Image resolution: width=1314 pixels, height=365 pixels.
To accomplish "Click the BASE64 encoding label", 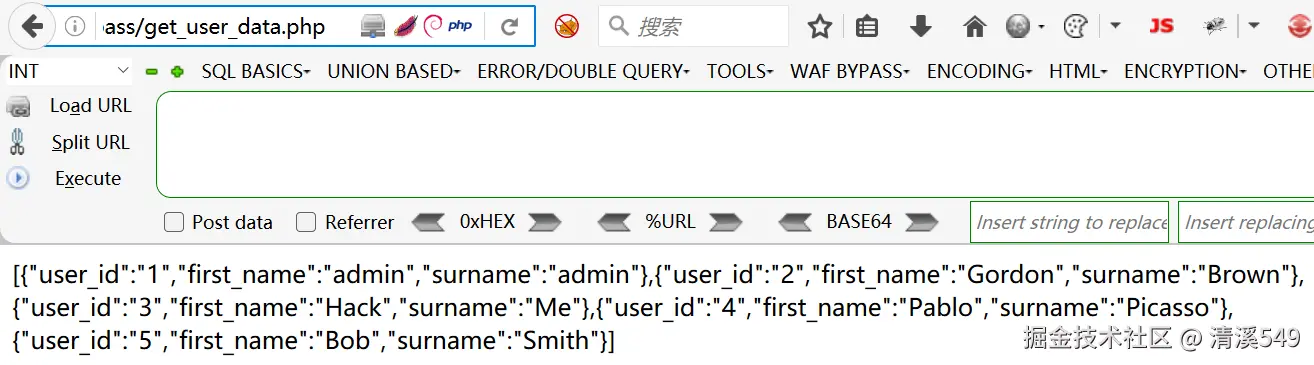I will pyautogui.click(x=859, y=222).
